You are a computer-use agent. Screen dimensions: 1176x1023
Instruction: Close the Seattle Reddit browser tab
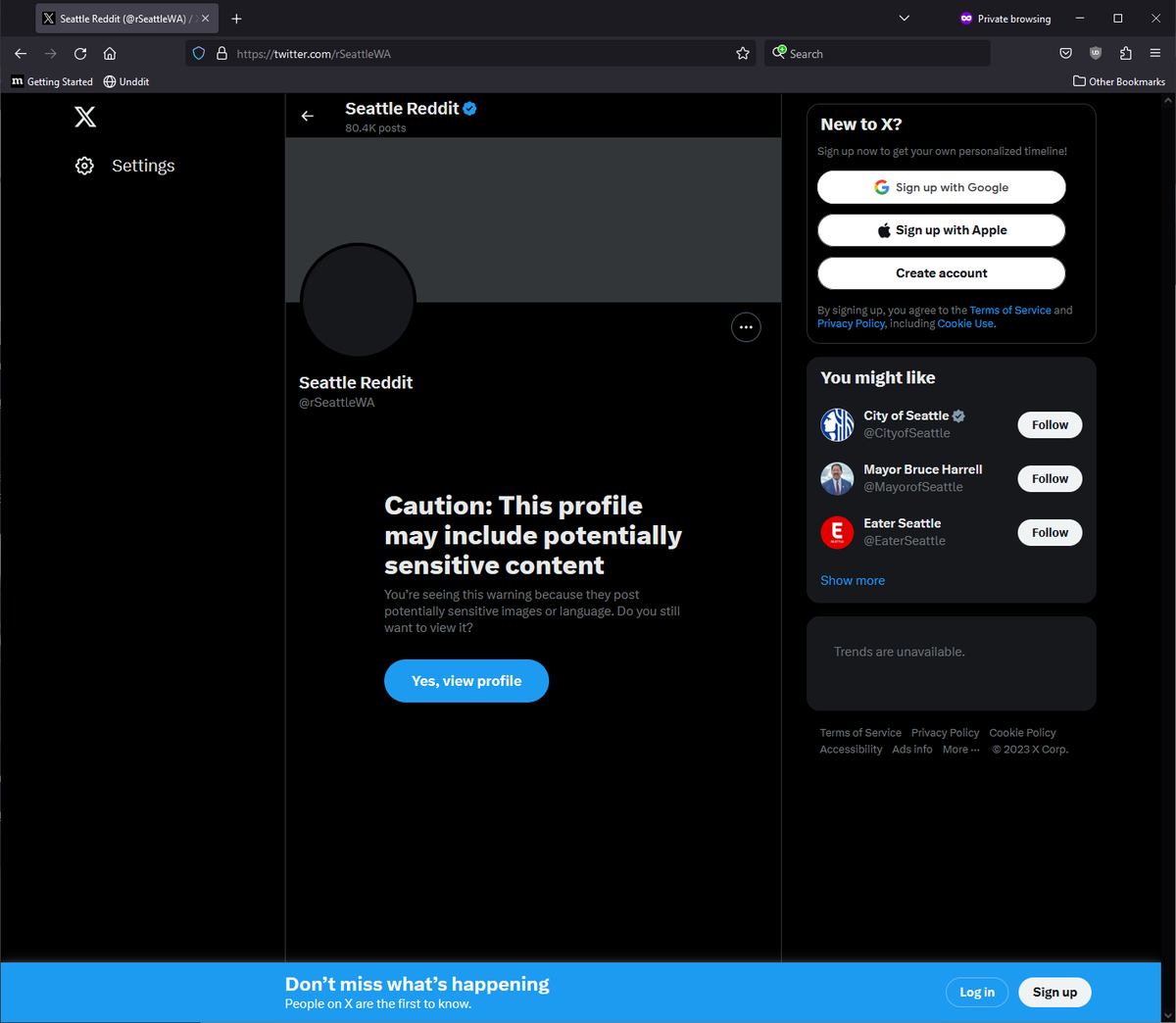point(205,19)
